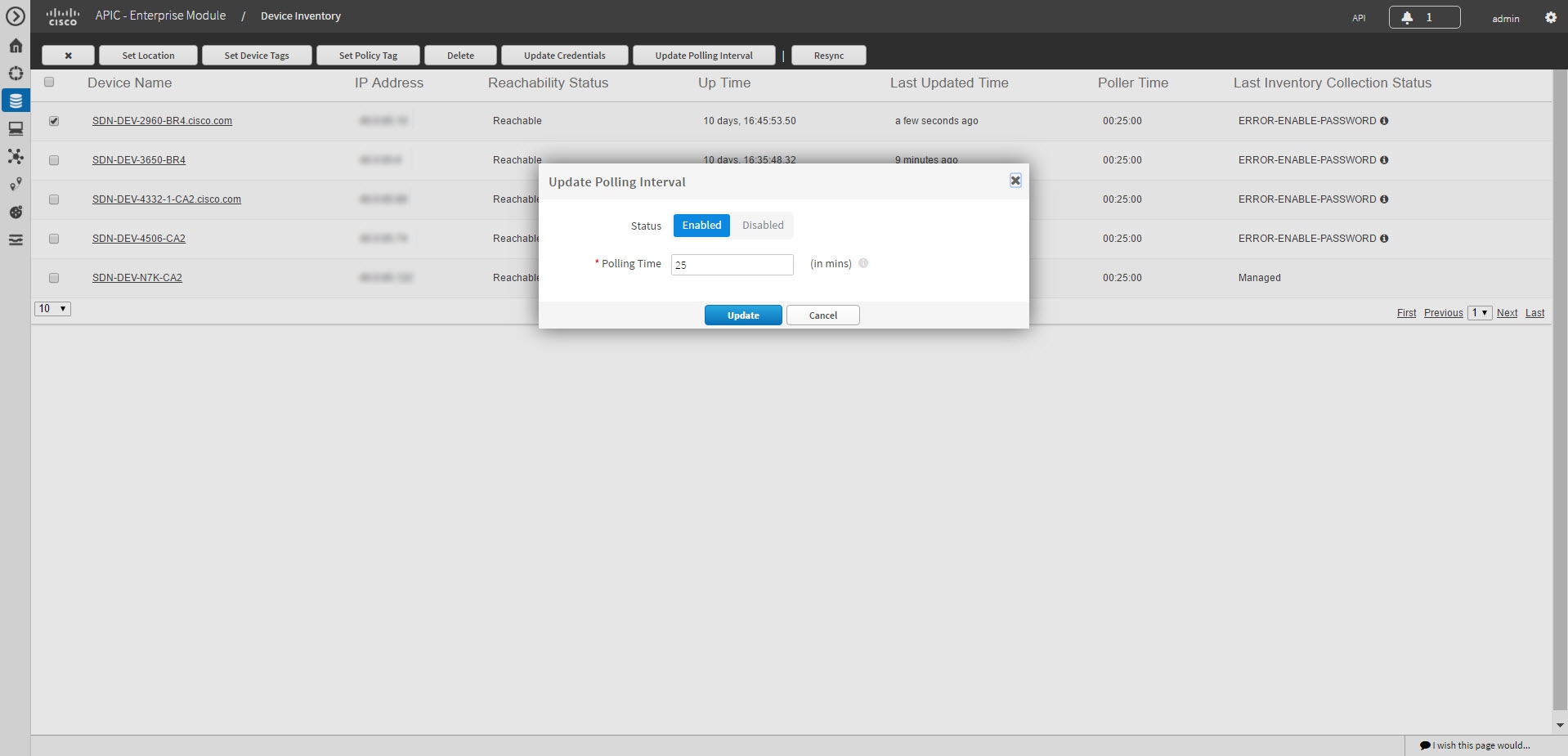1568x756 pixels.
Task: Select the Device Inventory database icon
Action: pyautogui.click(x=16, y=101)
